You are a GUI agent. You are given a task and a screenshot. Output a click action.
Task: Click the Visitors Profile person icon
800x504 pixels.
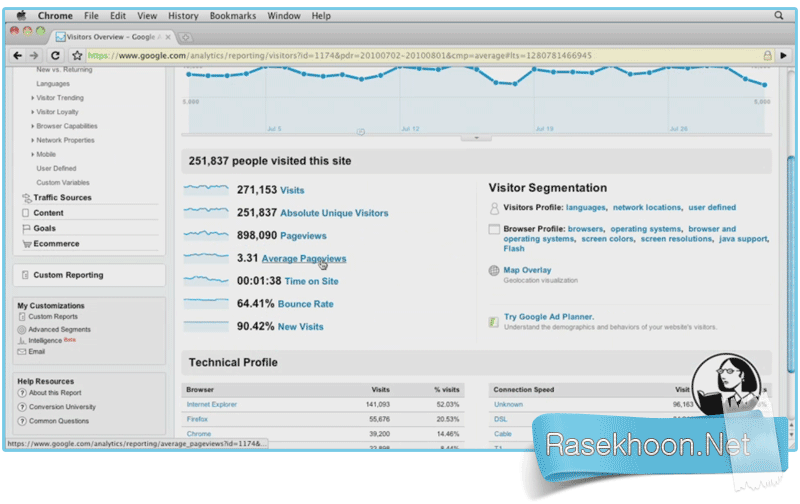point(494,208)
